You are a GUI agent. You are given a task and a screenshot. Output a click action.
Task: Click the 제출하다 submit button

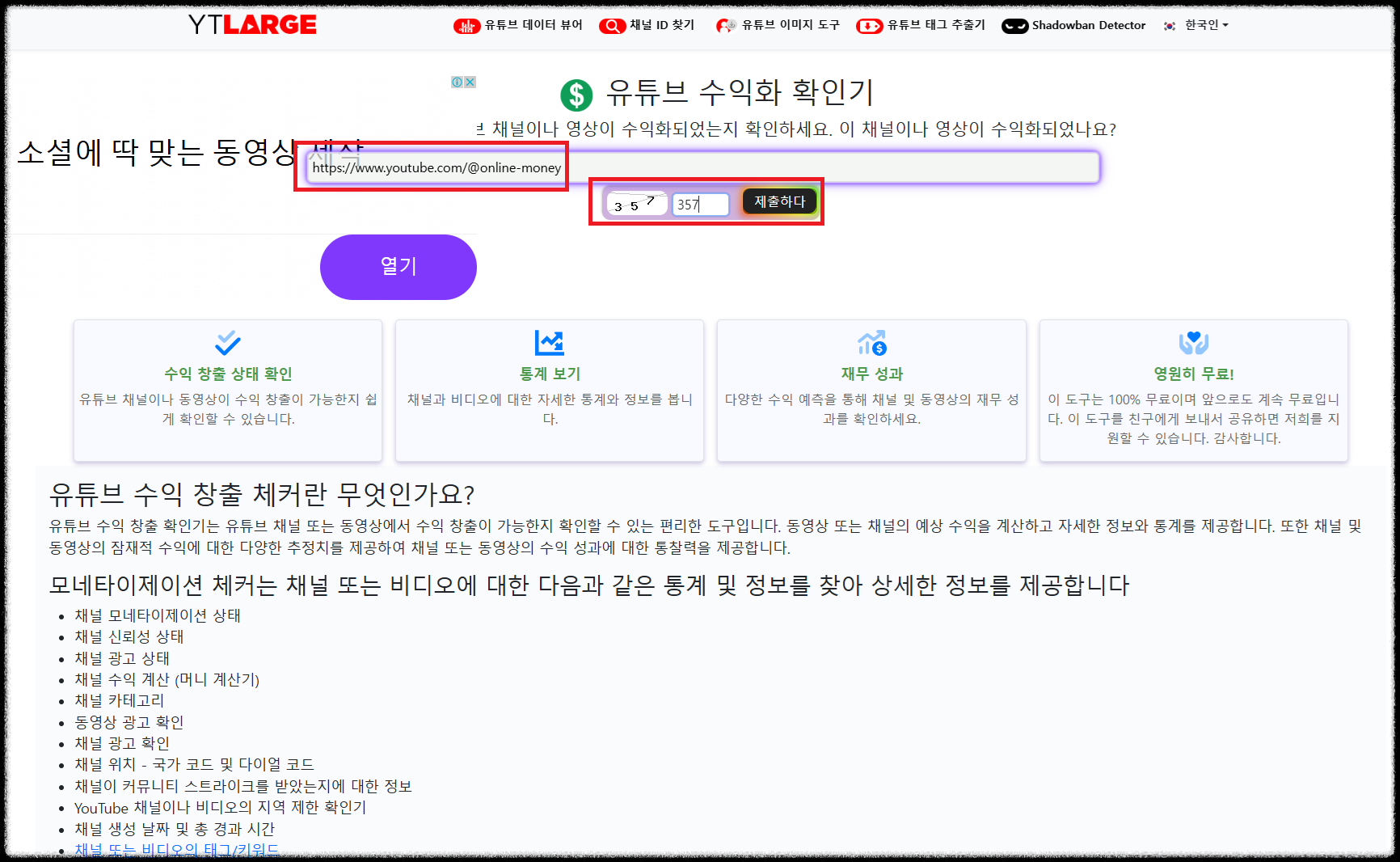coord(779,201)
